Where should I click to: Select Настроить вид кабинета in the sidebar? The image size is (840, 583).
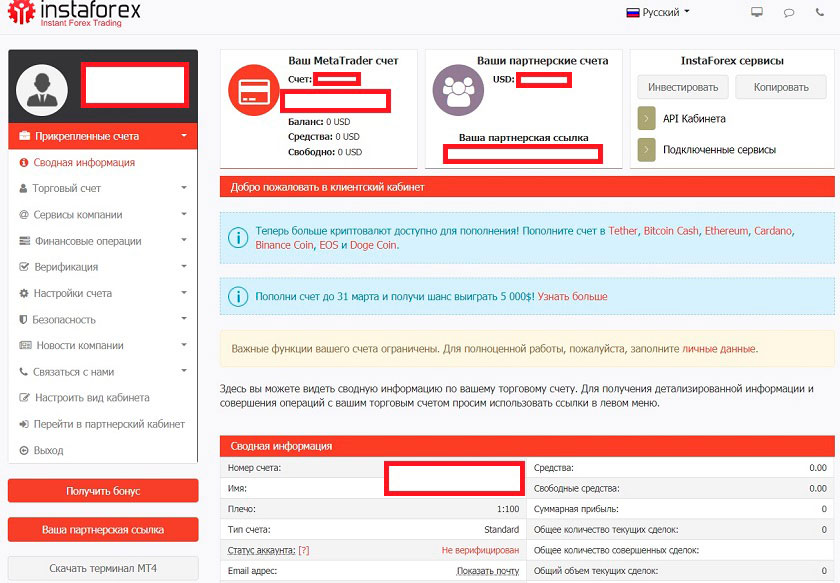(x=92, y=398)
